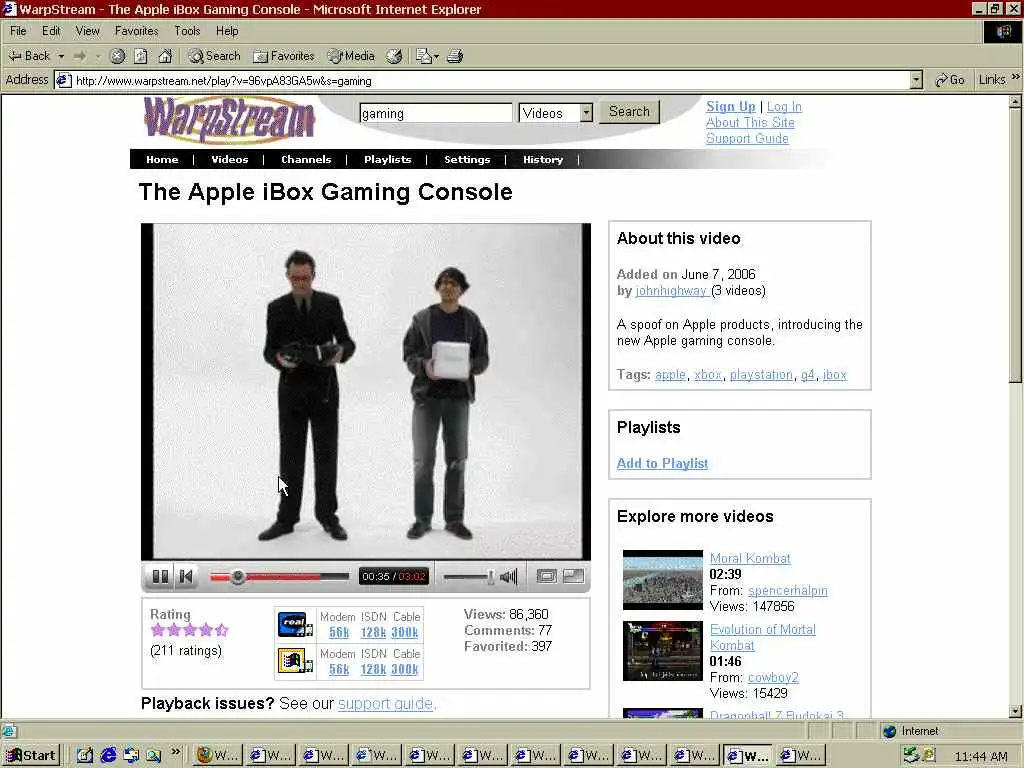Click the search box containing 'gaming'
The image size is (1024, 768).
point(436,113)
